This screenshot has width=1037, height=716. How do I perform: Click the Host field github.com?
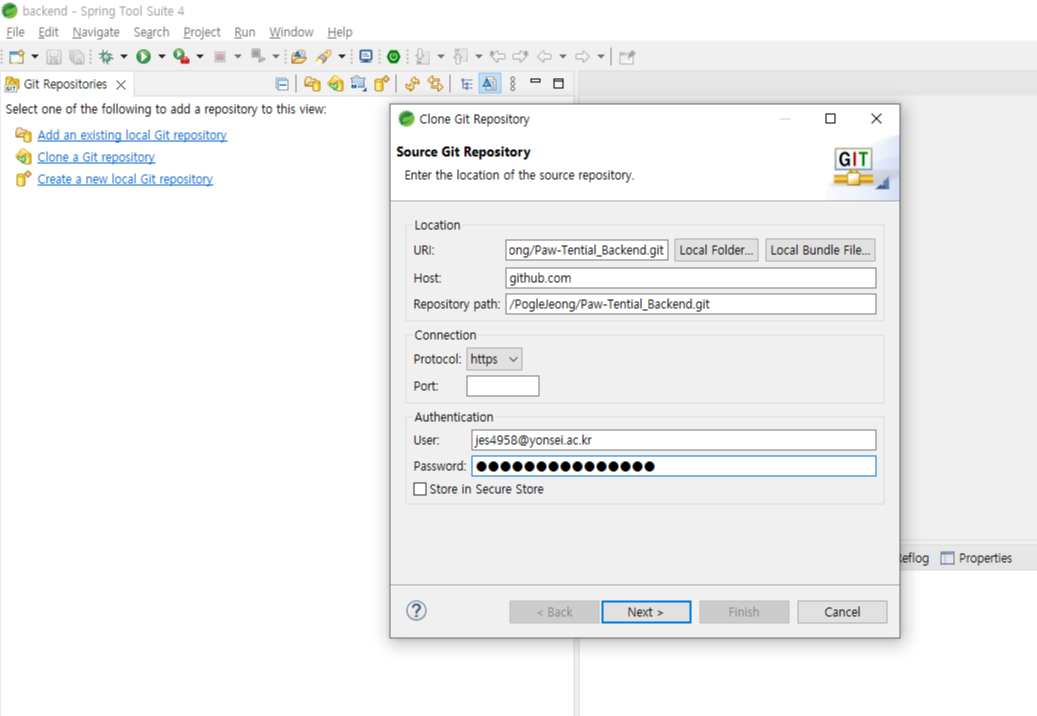[x=690, y=278]
